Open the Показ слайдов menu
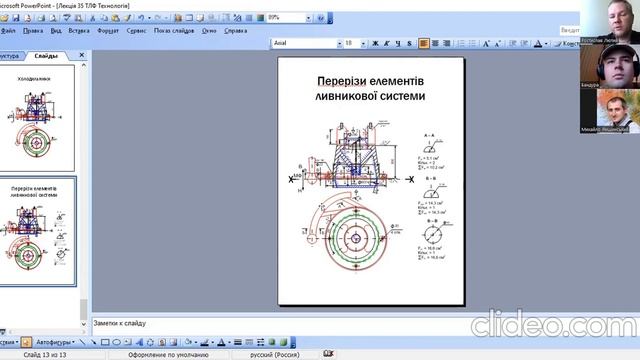The image size is (640, 360). click(174, 31)
